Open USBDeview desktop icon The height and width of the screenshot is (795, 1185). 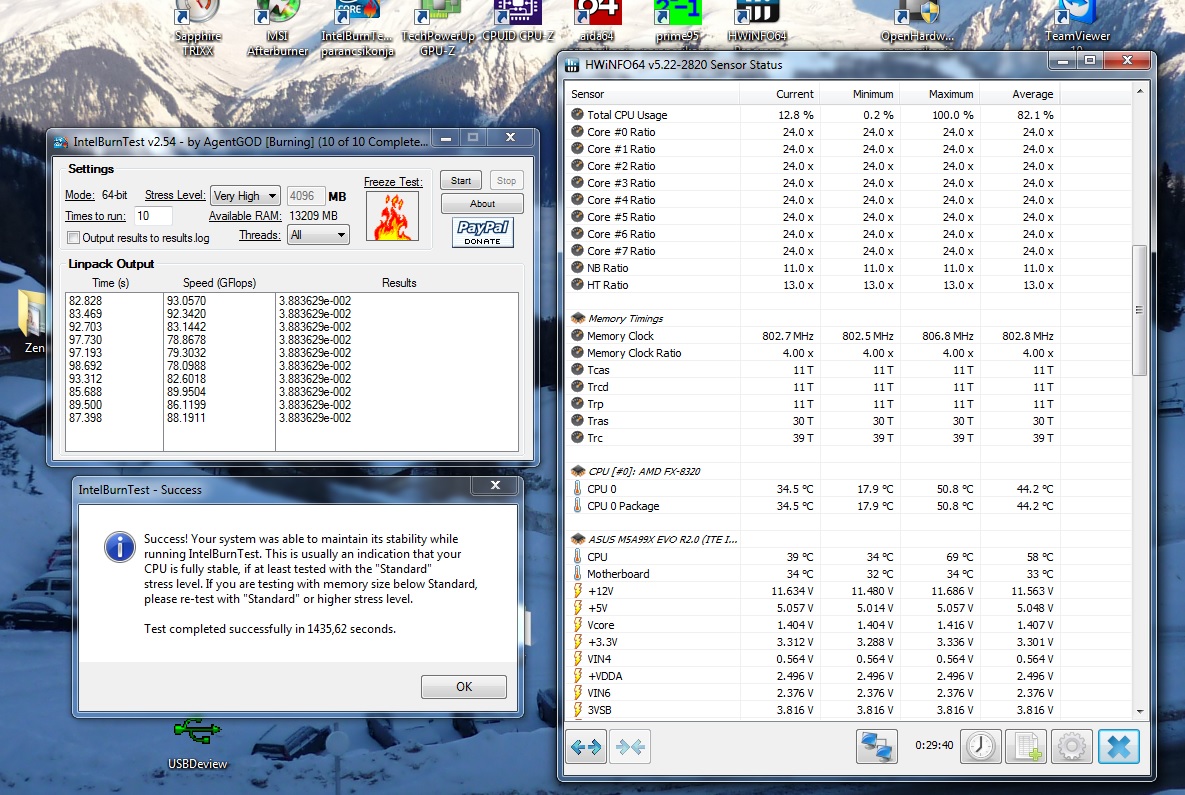pyautogui.click(x=197, y=744)
